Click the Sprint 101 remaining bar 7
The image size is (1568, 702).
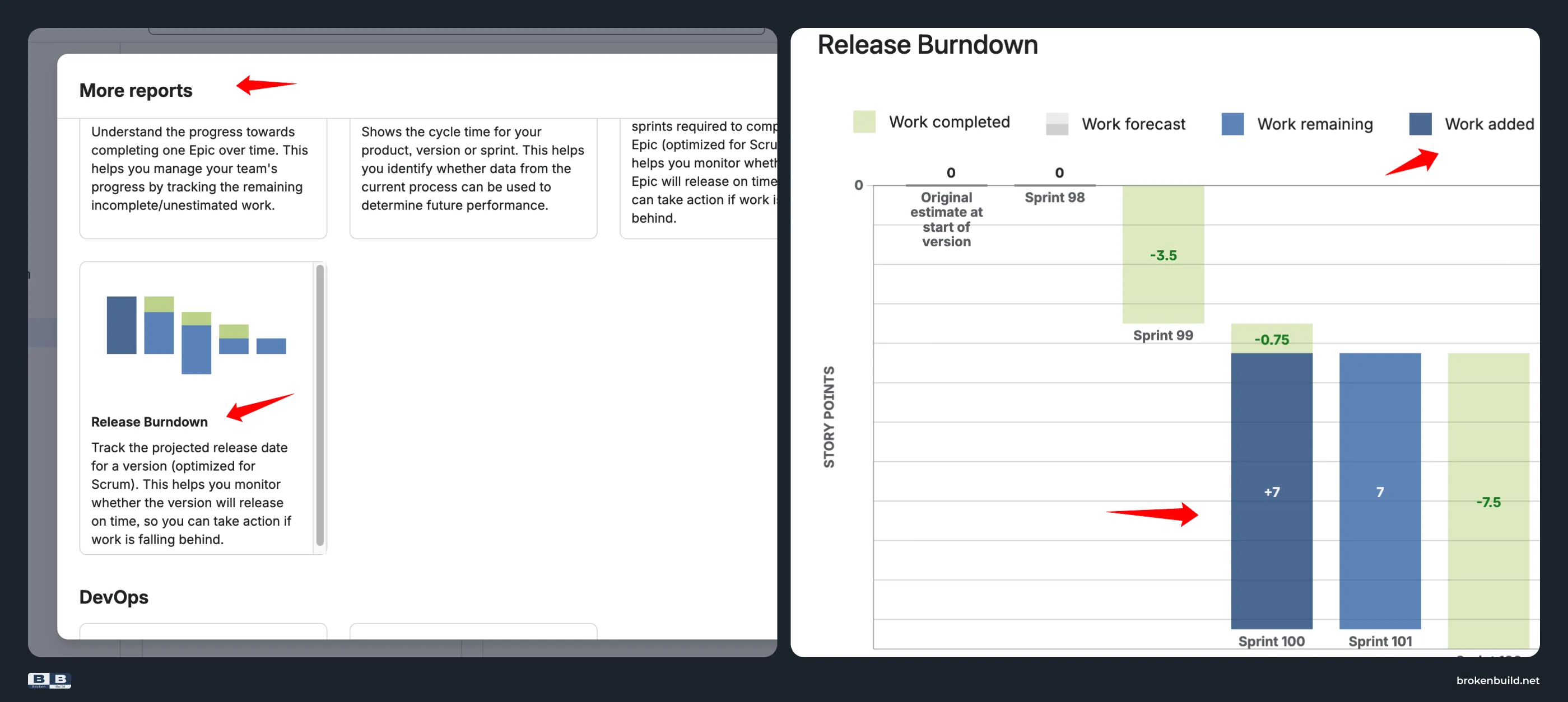[1380, 491]
